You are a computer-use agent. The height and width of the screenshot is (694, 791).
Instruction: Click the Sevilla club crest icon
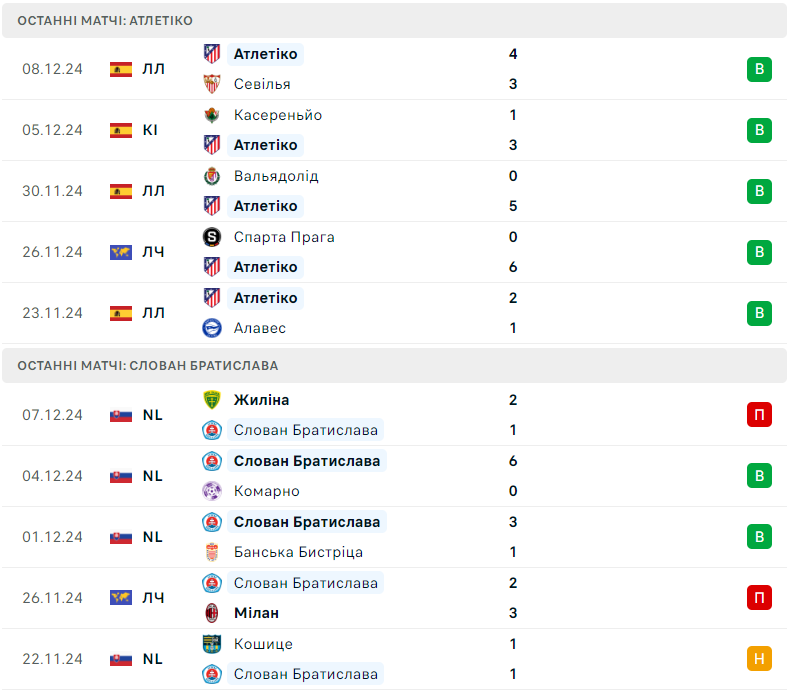pos(212,84)
